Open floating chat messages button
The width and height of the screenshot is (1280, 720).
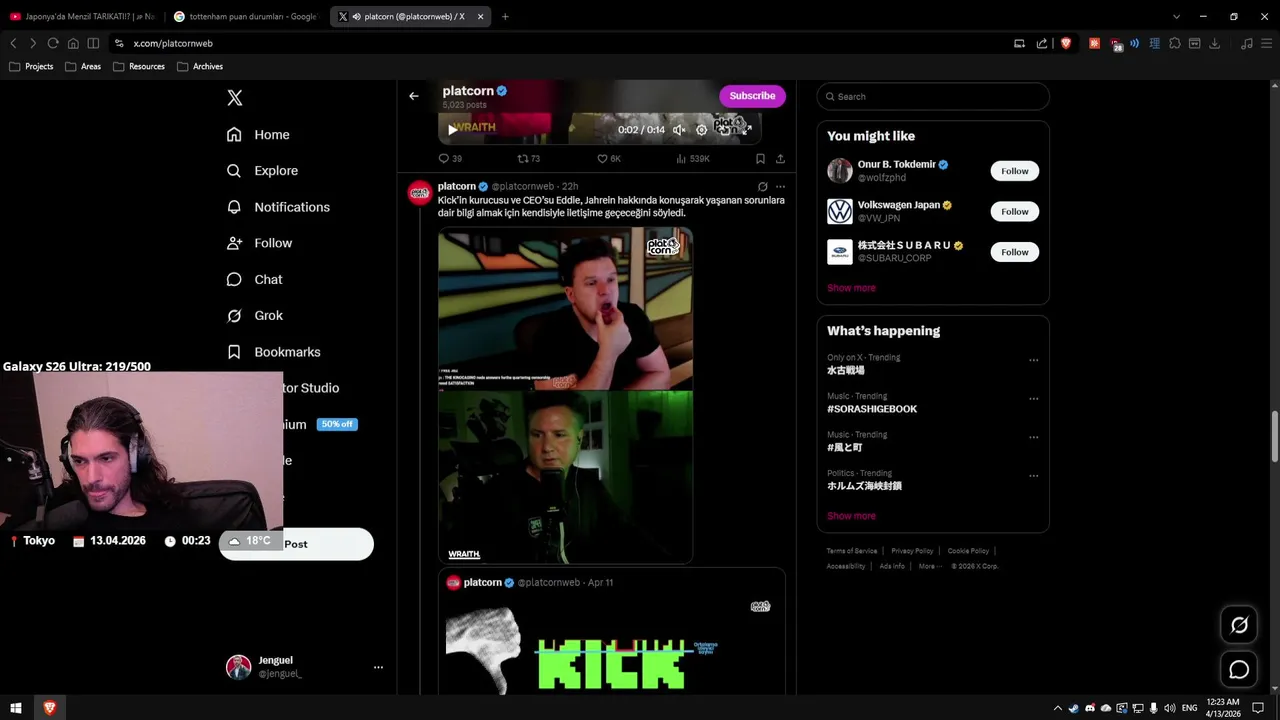coord(1239,670)
